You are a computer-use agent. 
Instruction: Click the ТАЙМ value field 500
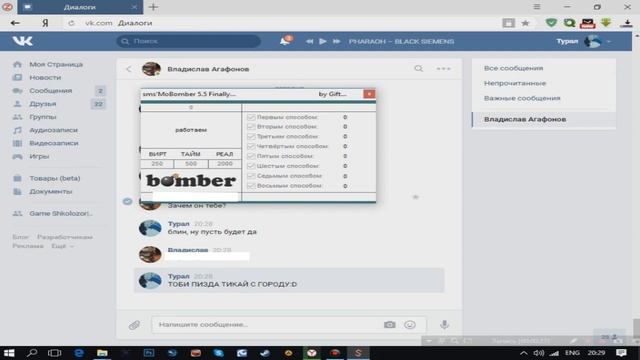pyautogui.click(x=191, y=164)
